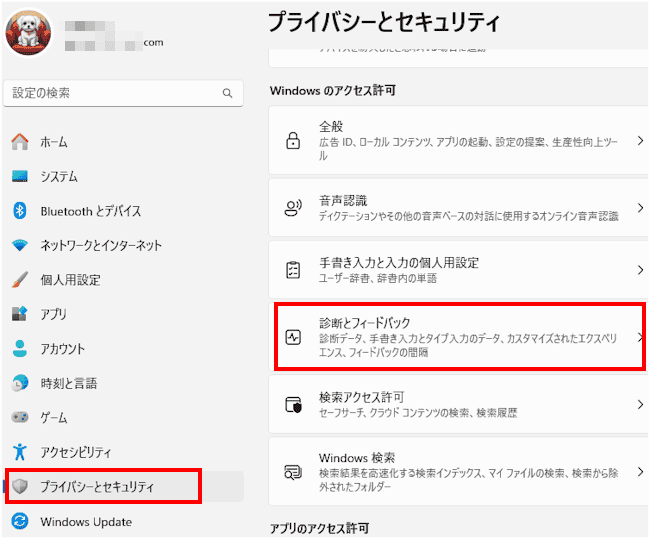Click the 音声認識 speech icon
The height and width of the screenshot is (539, 650).
pos(293,208)
